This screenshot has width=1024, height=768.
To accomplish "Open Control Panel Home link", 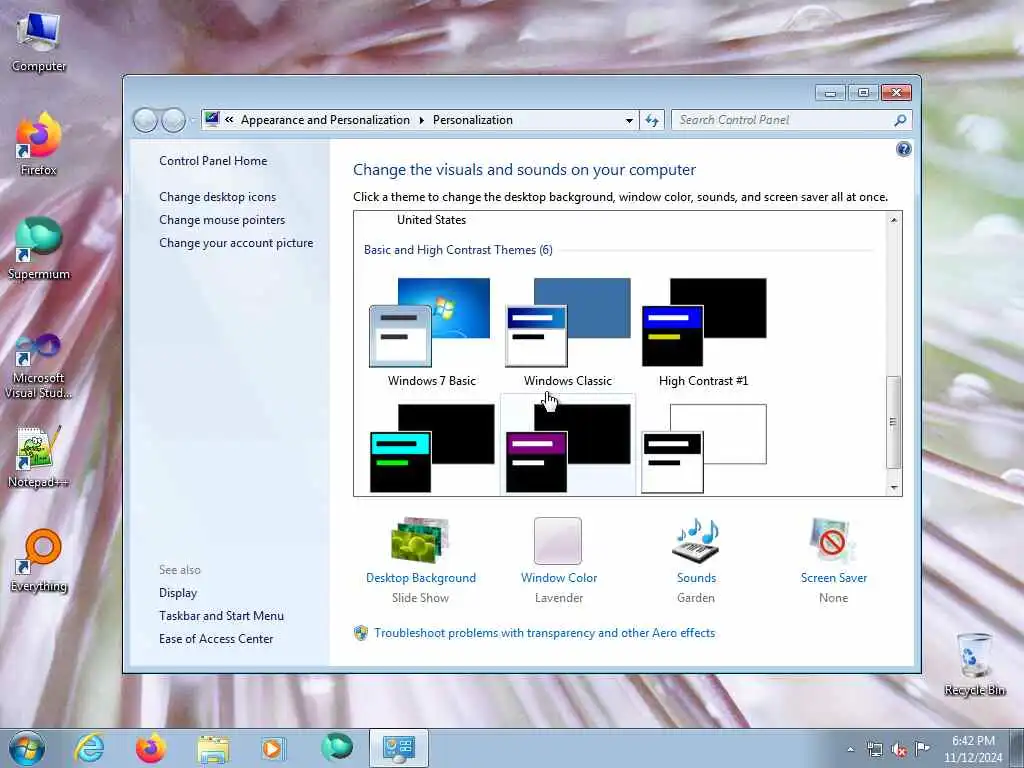I will click(x=213, y=161).
